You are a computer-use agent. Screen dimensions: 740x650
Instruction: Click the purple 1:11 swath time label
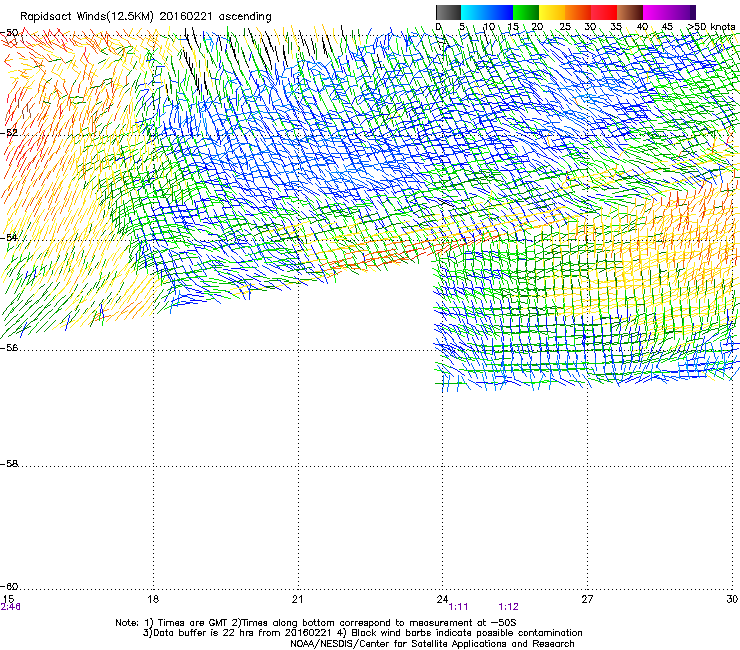[458, 607]
